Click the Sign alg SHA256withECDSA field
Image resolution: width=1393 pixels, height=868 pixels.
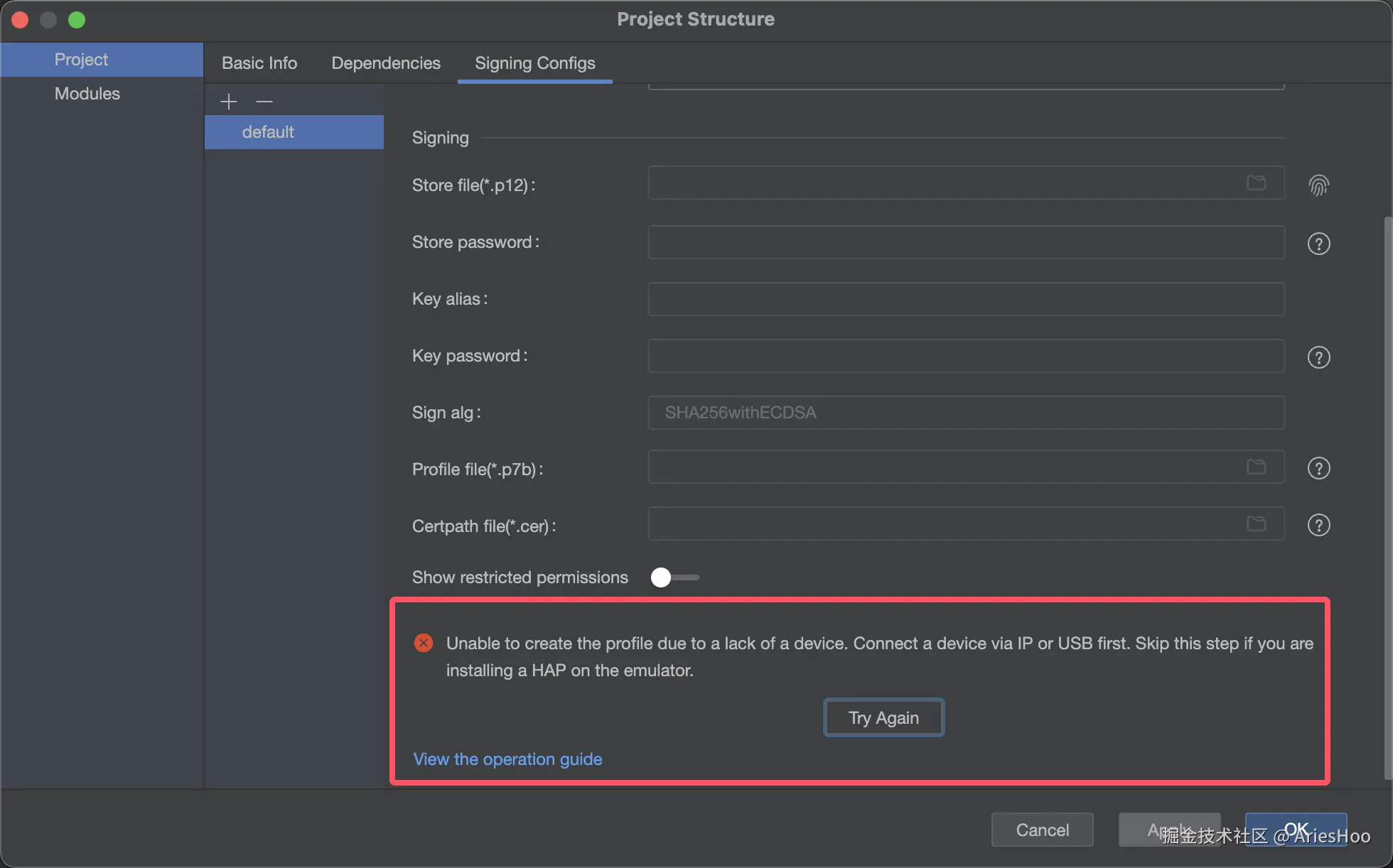point(965,413)
